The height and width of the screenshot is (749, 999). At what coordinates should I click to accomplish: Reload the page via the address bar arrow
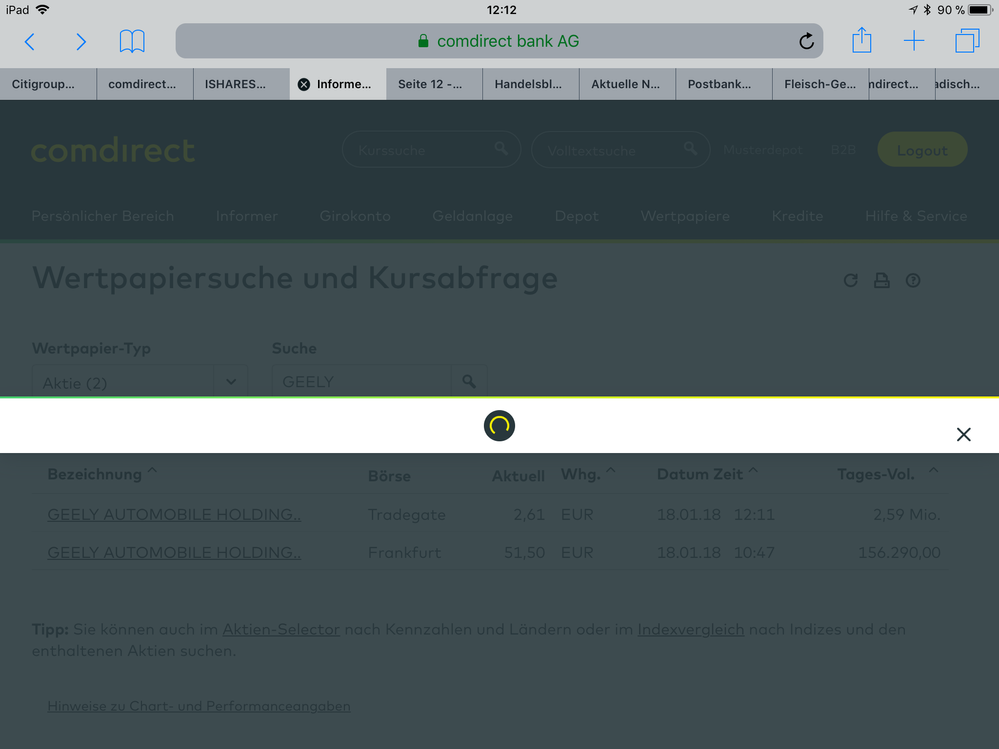pyautogui.click(x=806, y=41)
